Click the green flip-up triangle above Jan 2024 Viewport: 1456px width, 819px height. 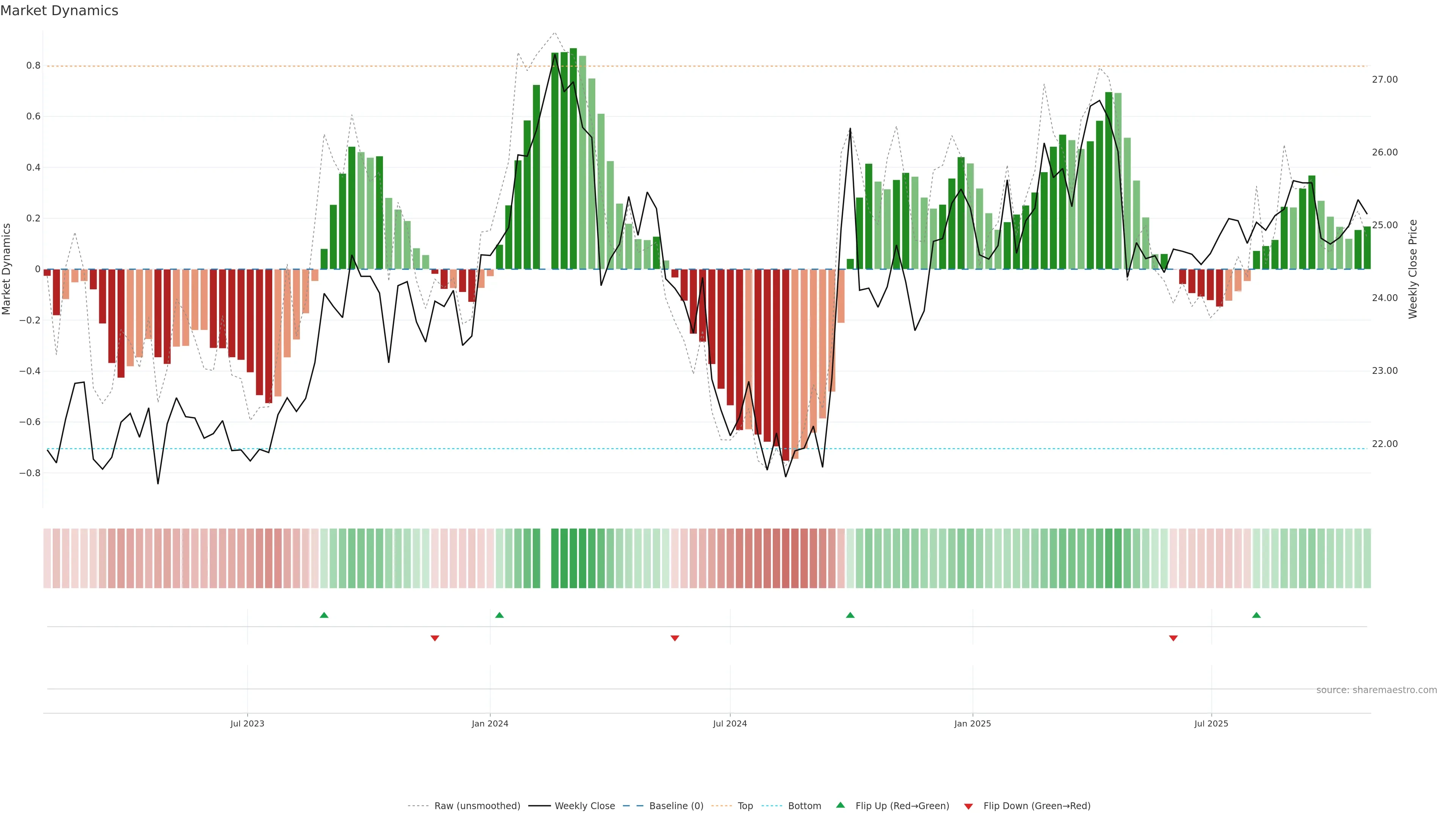click(x=499, y=615)
